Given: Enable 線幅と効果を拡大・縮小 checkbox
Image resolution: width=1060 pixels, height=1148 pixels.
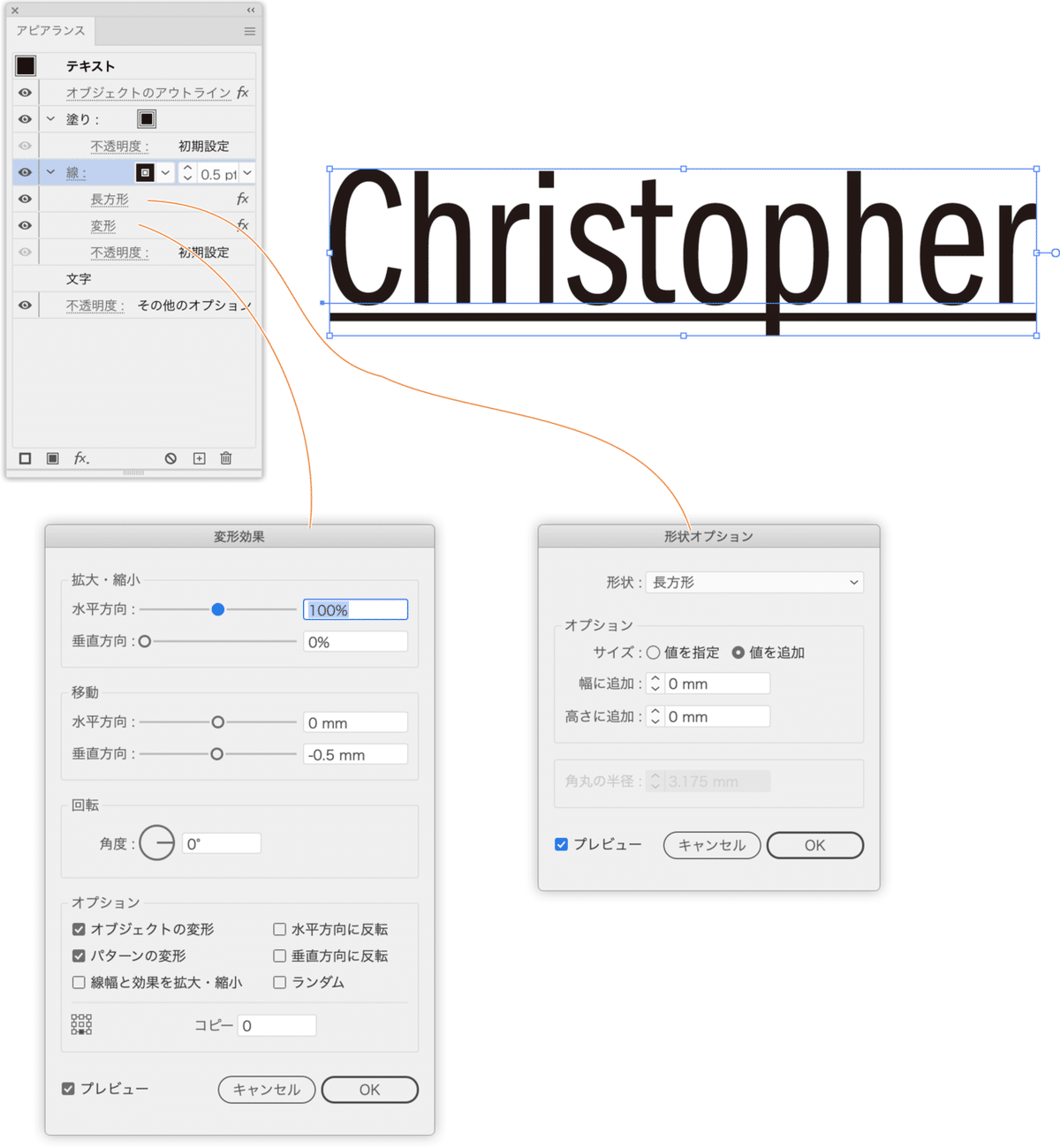Looking at the screenshot, I should [x=79, y=982].
